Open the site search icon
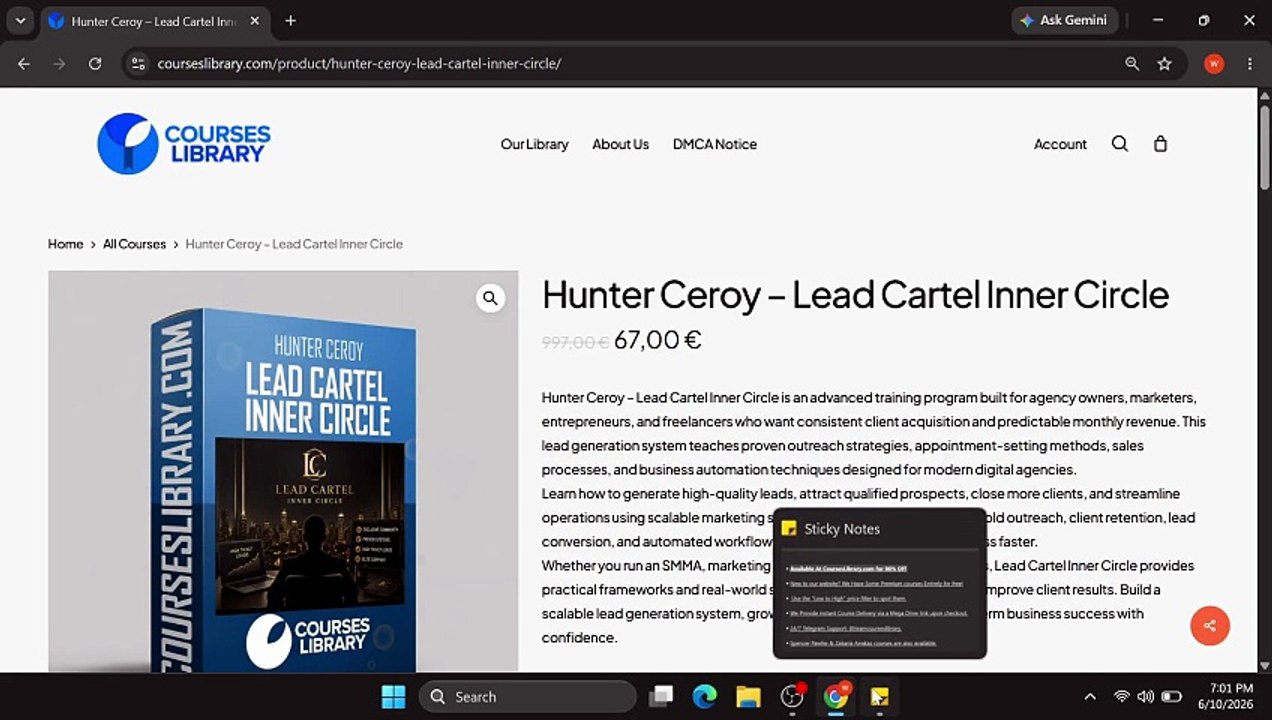Image resolution: width=1272 pixels, height=720 pixels. click(1120, 144)
